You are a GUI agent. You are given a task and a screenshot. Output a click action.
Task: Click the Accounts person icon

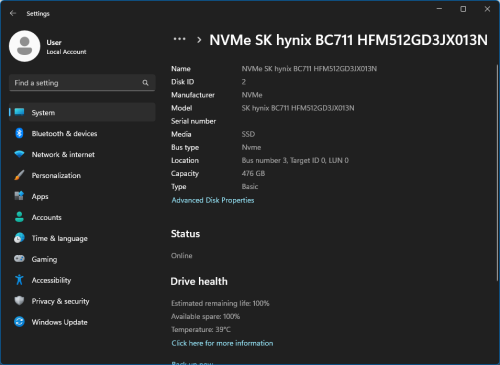click(x=19, y=217)
